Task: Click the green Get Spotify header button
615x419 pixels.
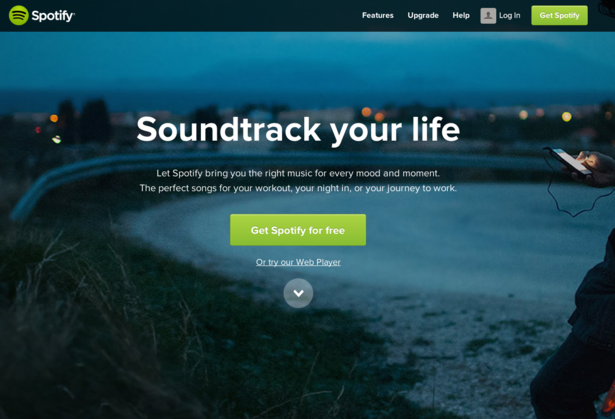Action: (559, 15)
